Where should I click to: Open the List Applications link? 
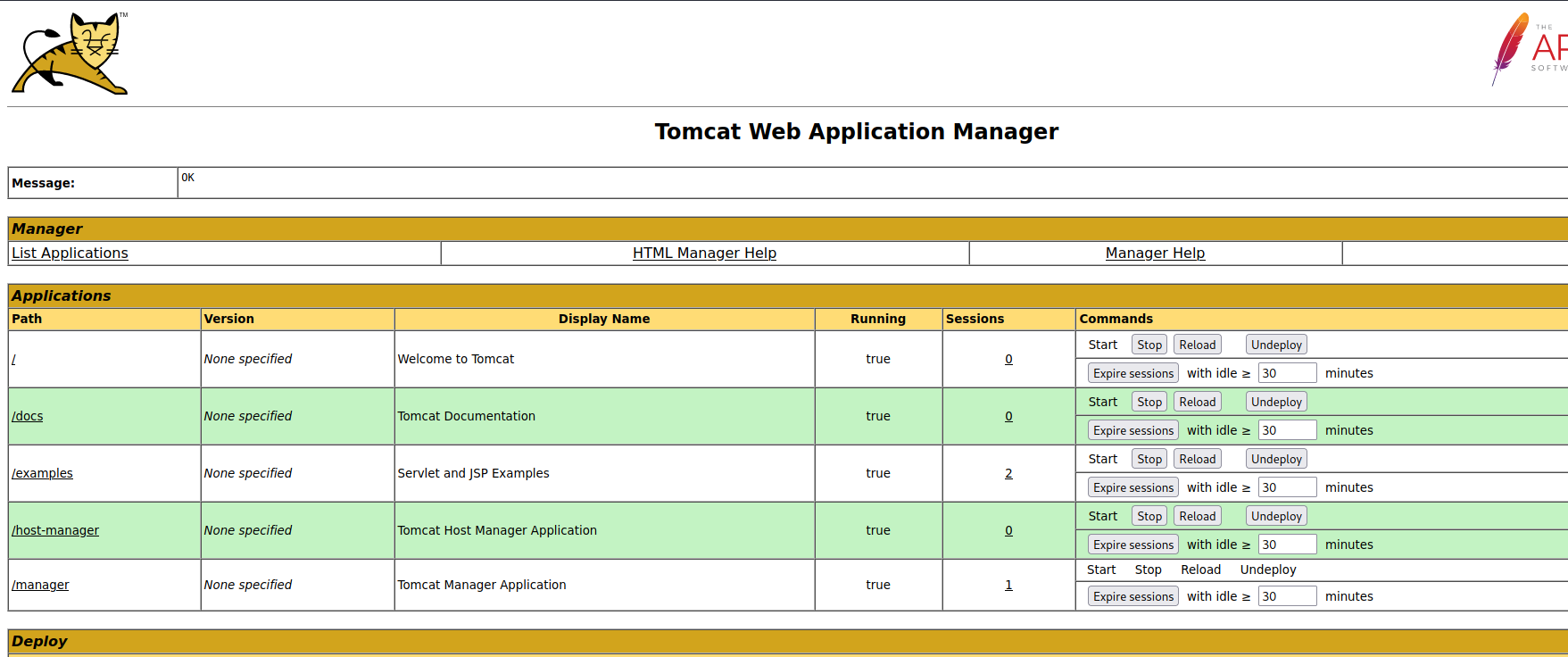[x=70, y=254]
